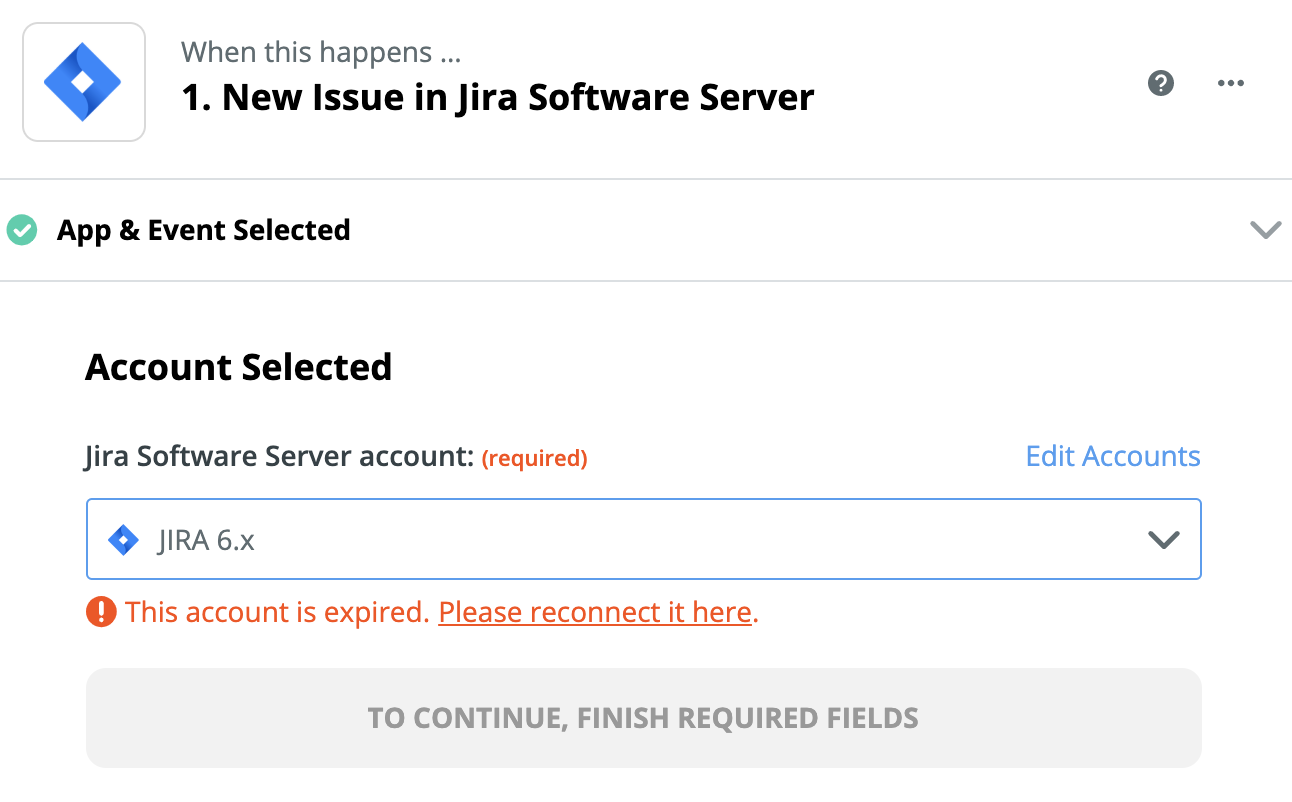The image size is (1292, 802).
Task: Expand the App & Event Selected chevron
Action: [x=1265, y=230]
